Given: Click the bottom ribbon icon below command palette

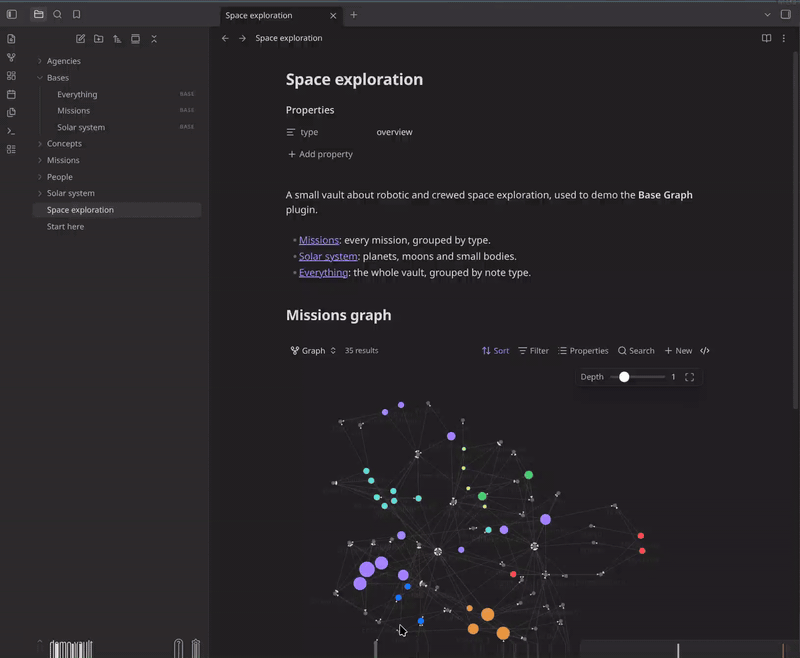Looking at the screenshot, I should tap(11, 149).
